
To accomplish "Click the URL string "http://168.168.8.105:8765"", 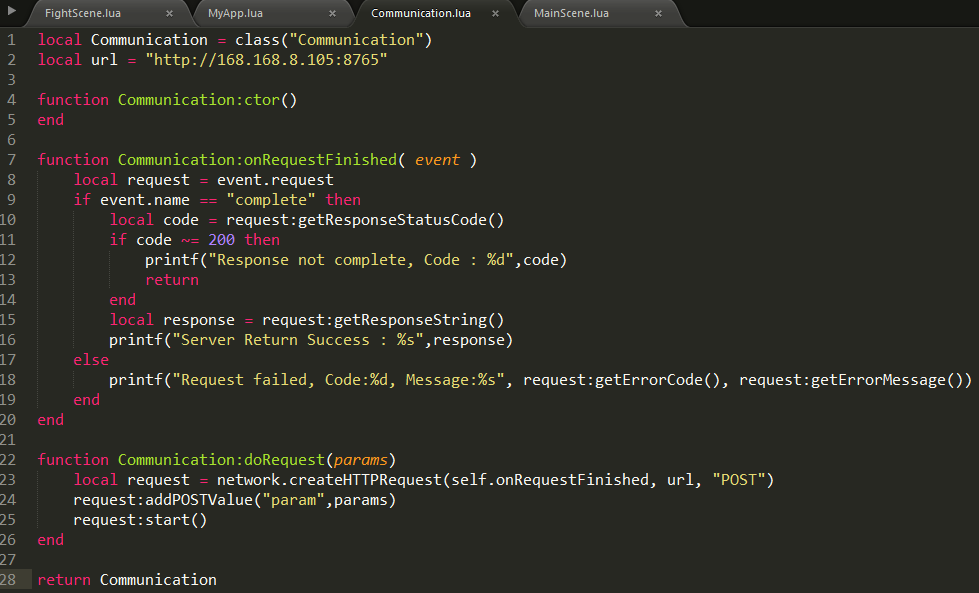I will tap(267, 60).
